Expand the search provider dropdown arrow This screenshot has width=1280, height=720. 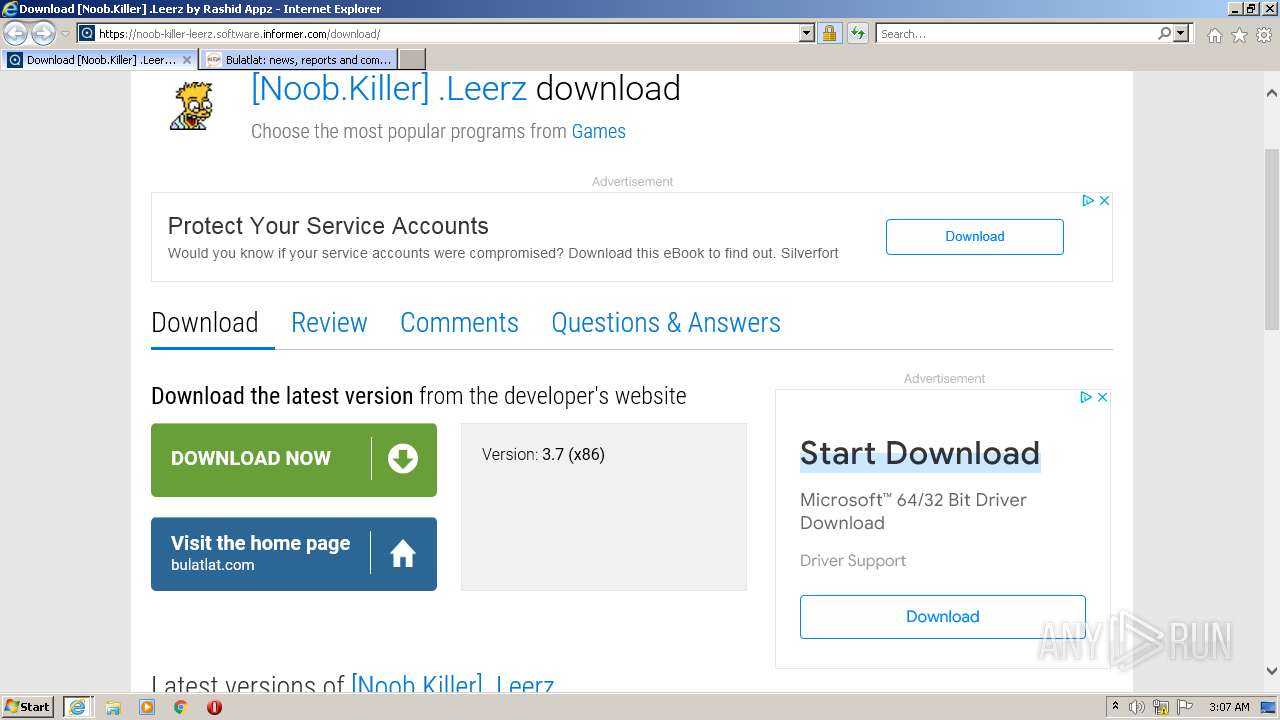pos(1181,34)
